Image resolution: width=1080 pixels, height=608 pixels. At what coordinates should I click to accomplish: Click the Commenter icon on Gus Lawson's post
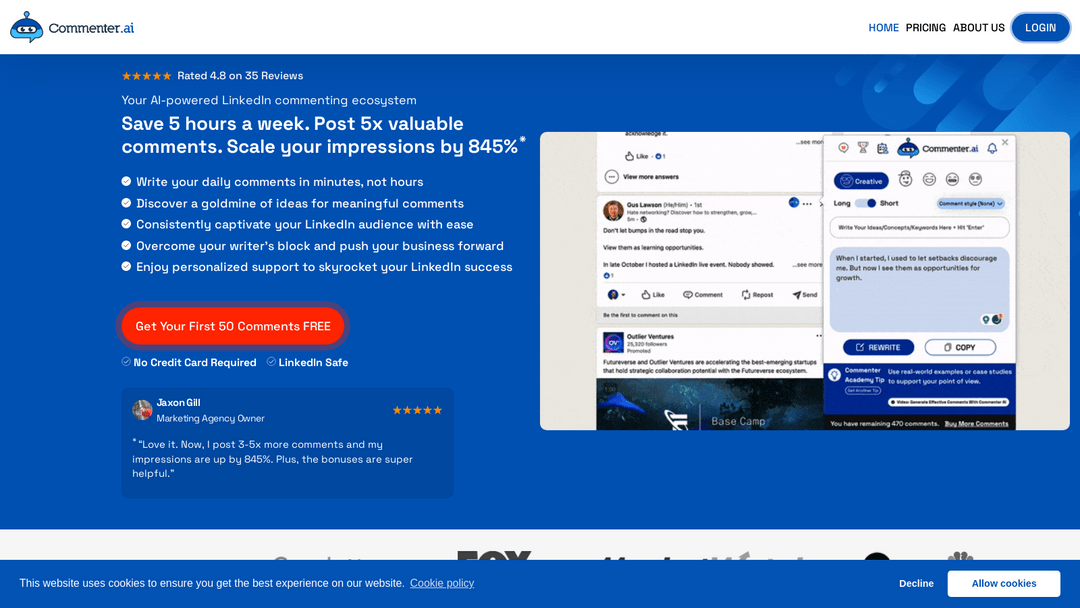793,202
